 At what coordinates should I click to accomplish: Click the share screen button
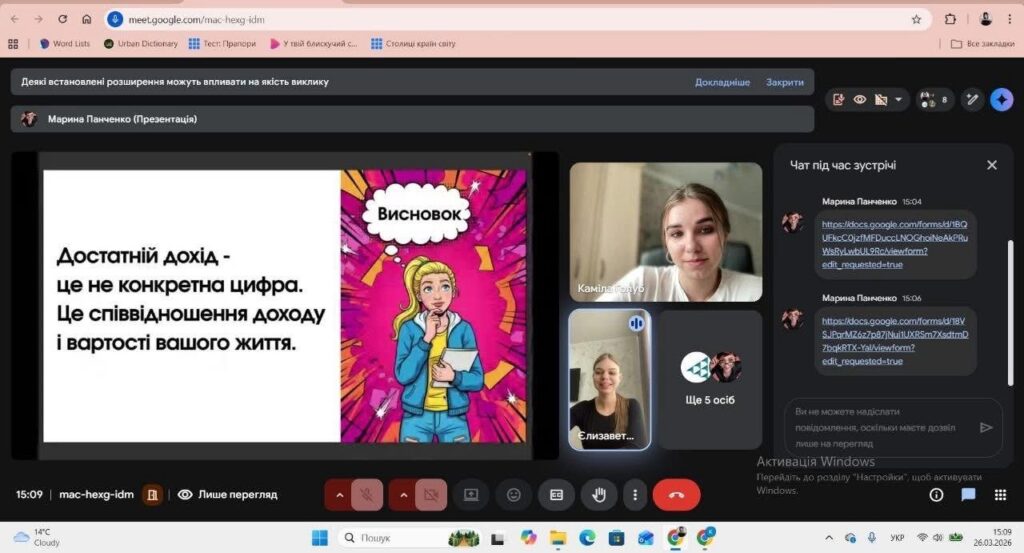471,494
